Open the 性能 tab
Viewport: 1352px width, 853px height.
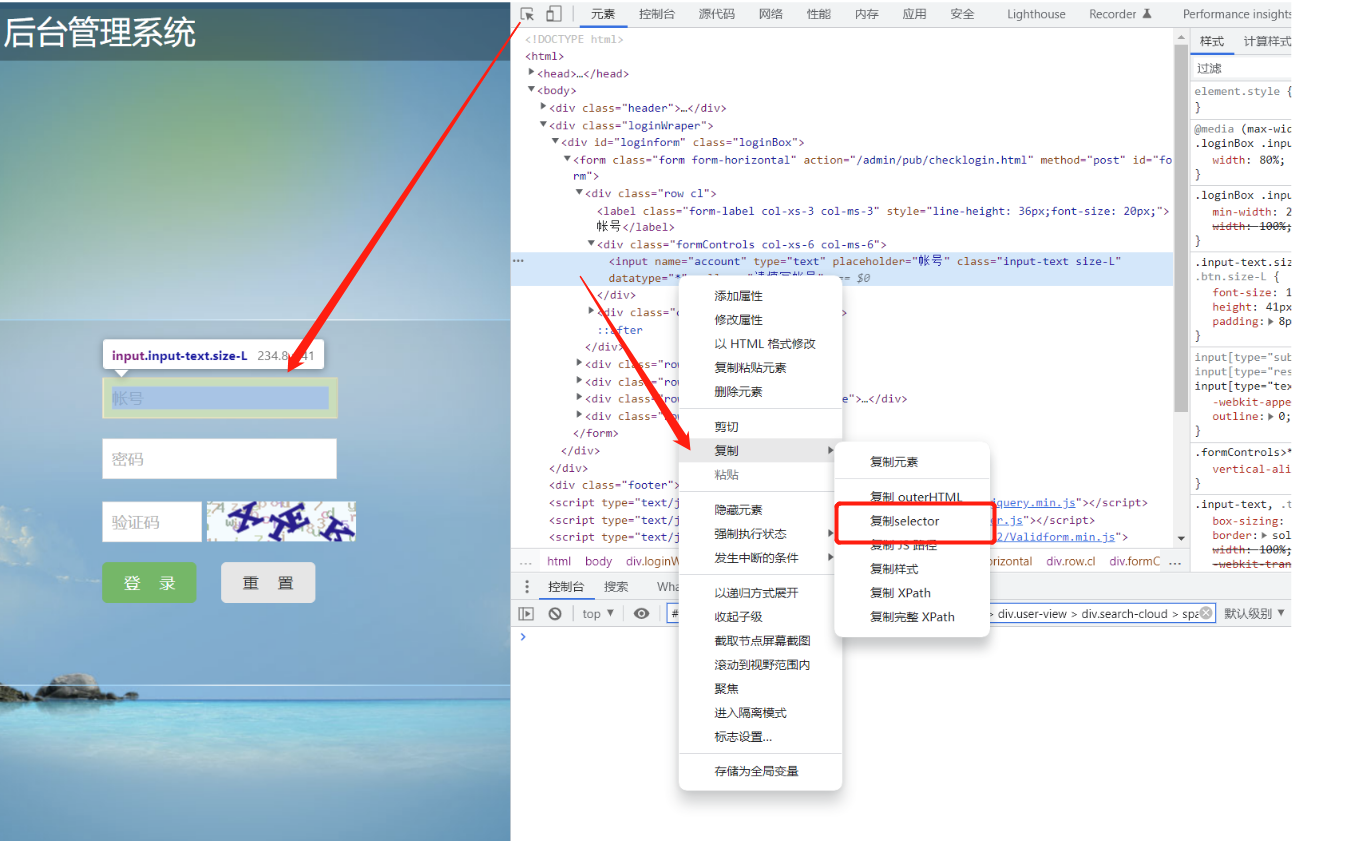click(819, 14)
